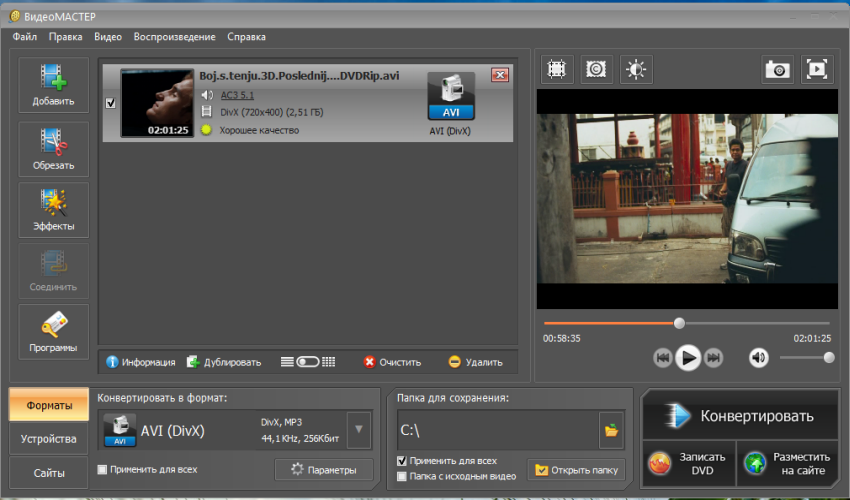Open the Файл menu
The width and height of the screenshot is (850, 500).
tap(25, 37)
